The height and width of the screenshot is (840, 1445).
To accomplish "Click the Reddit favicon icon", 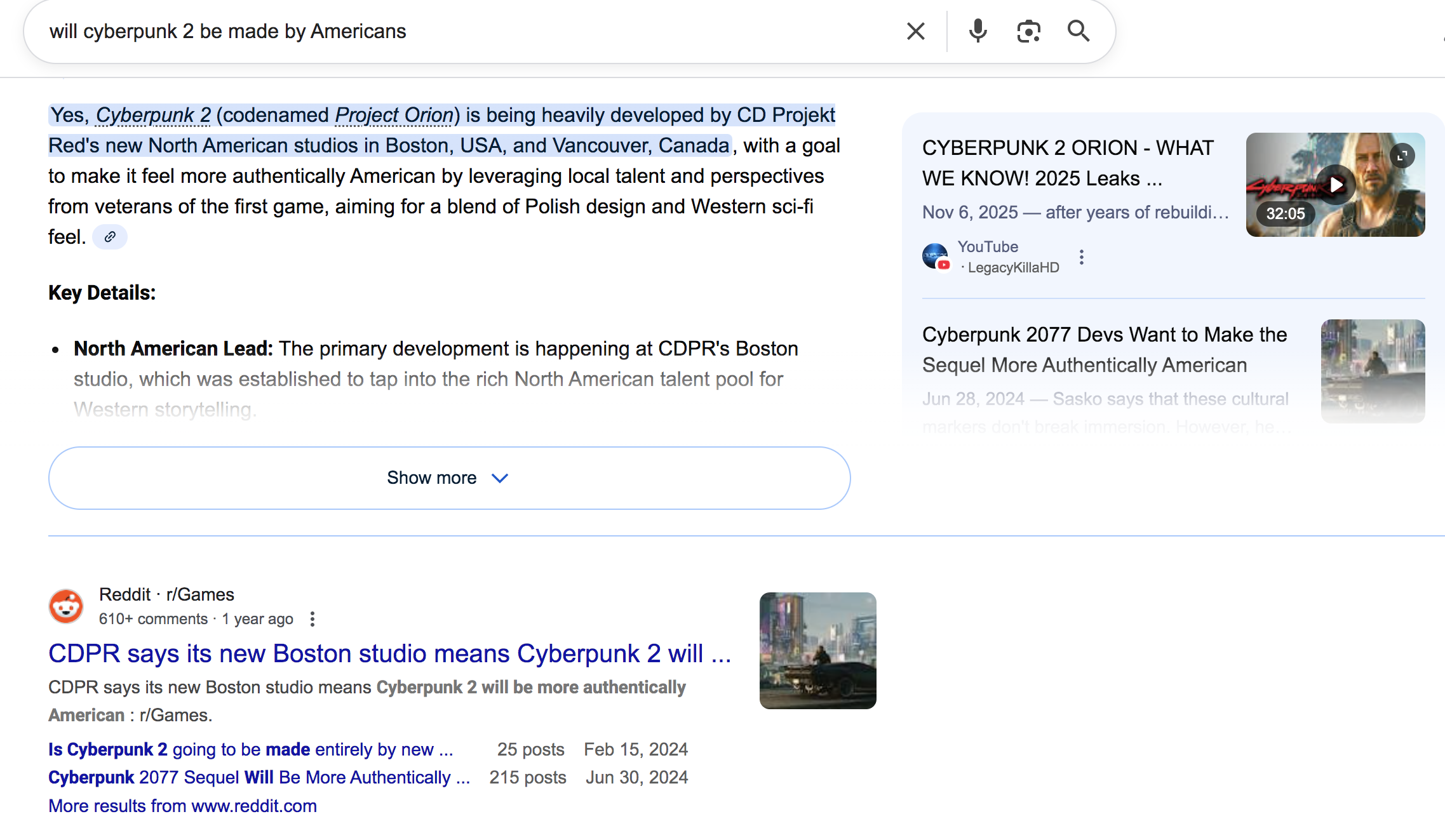I will coord(66,606).
